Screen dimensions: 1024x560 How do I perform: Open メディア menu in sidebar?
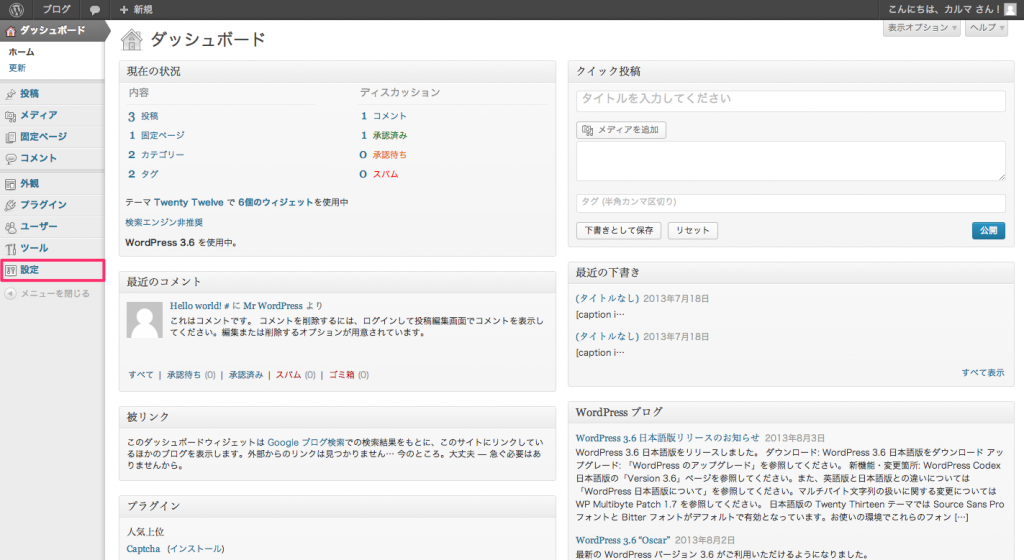coord(39,116)
